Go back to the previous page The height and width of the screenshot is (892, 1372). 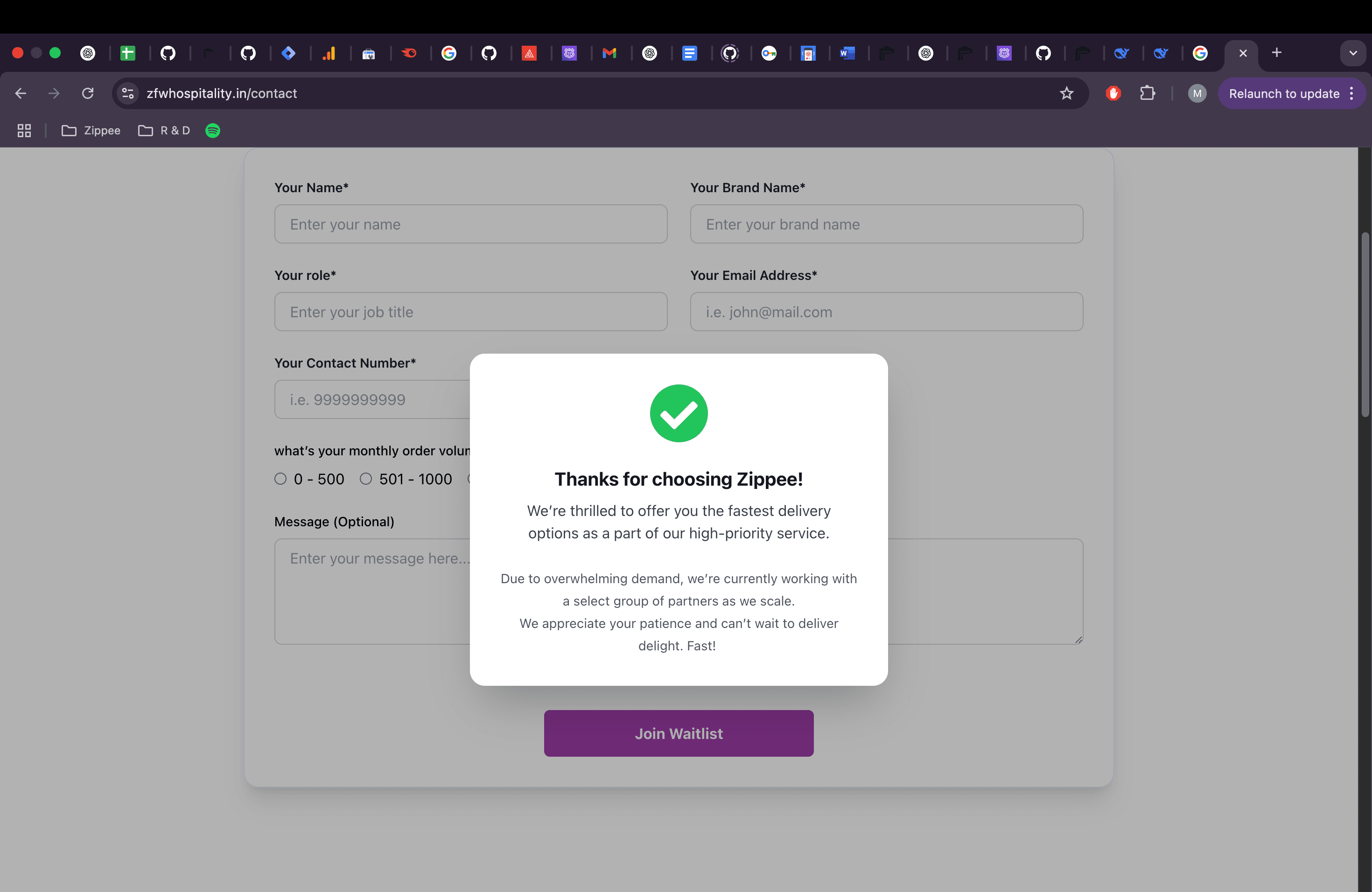21,93
